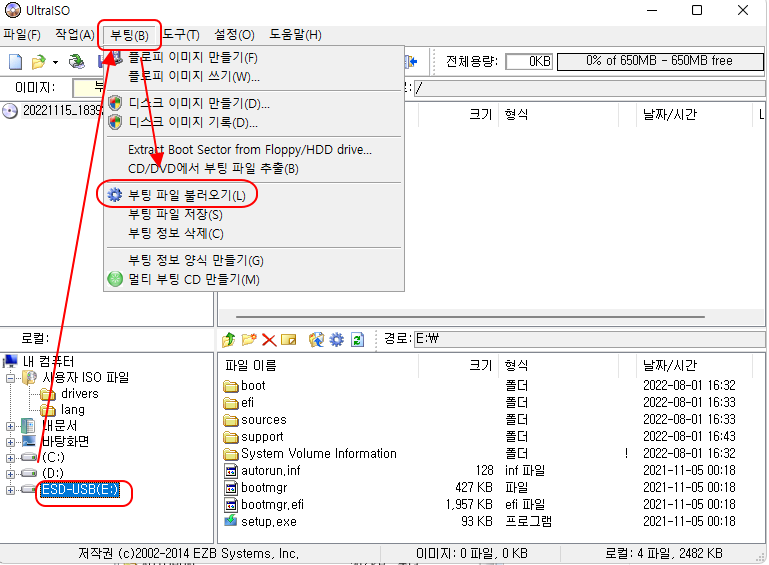The height and width of the screenshot is (565, 769).
Task: Expand the 내문서 tree node
Action: [x=10, y=426]
